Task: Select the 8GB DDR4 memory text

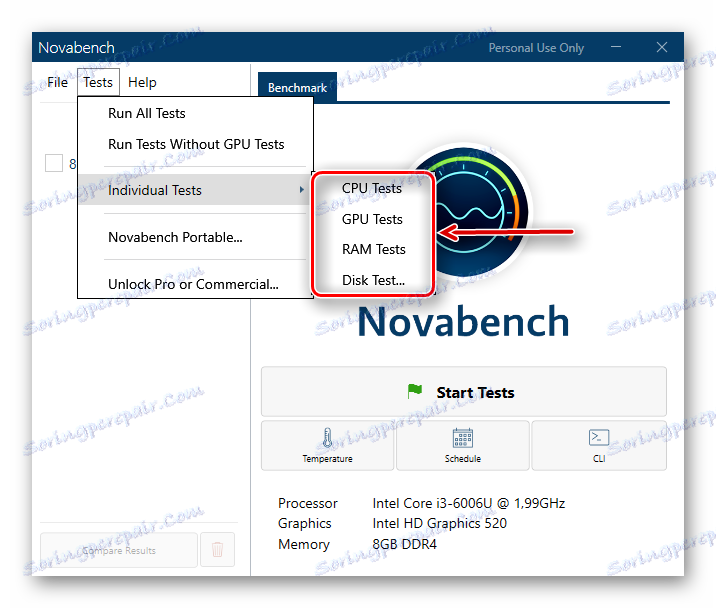Action: [404, 544]
